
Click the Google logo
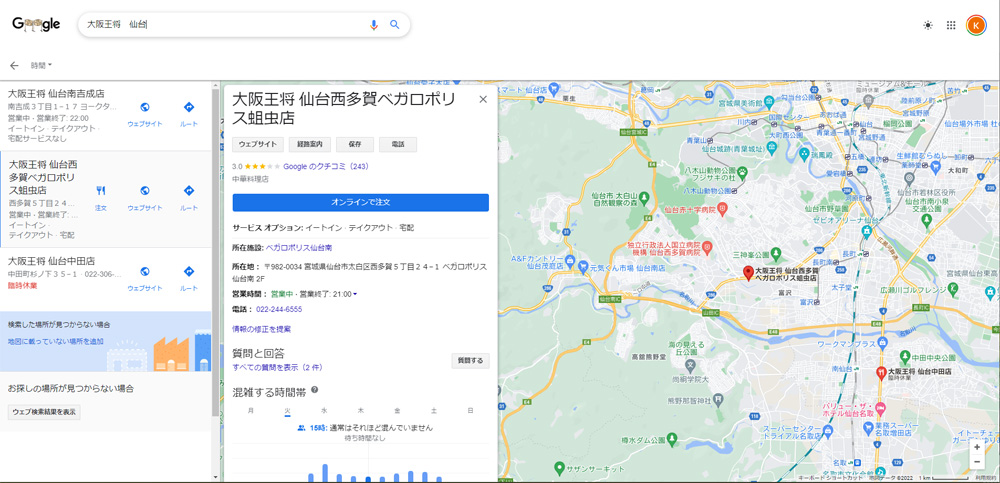tap(36, 24)
